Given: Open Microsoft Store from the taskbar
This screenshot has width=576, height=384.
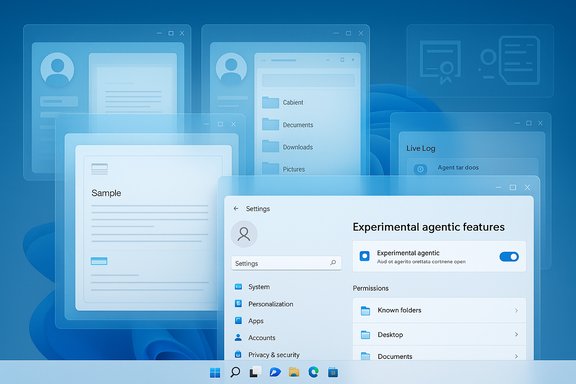Looking at the screenshot, I should (x=333, y=372).
